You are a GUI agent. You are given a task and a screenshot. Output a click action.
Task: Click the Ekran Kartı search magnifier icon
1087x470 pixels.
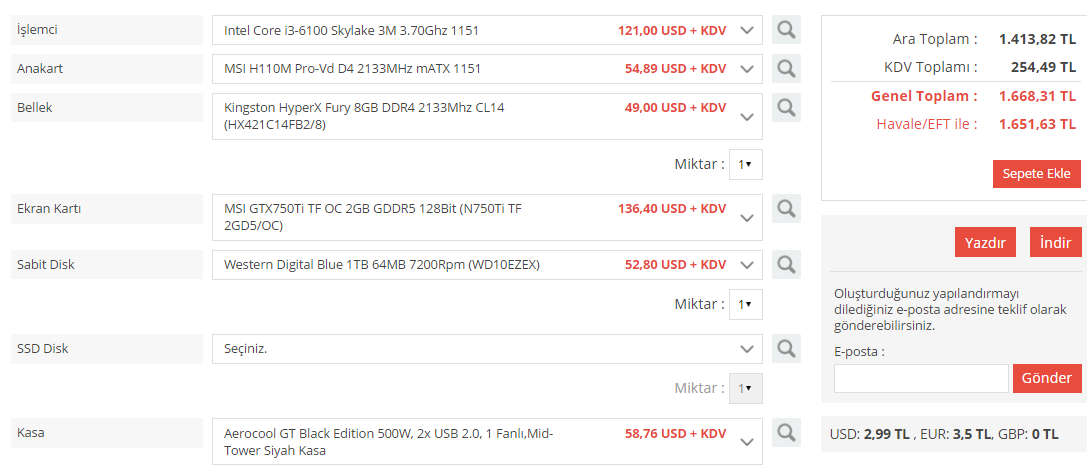click(786, 209)
